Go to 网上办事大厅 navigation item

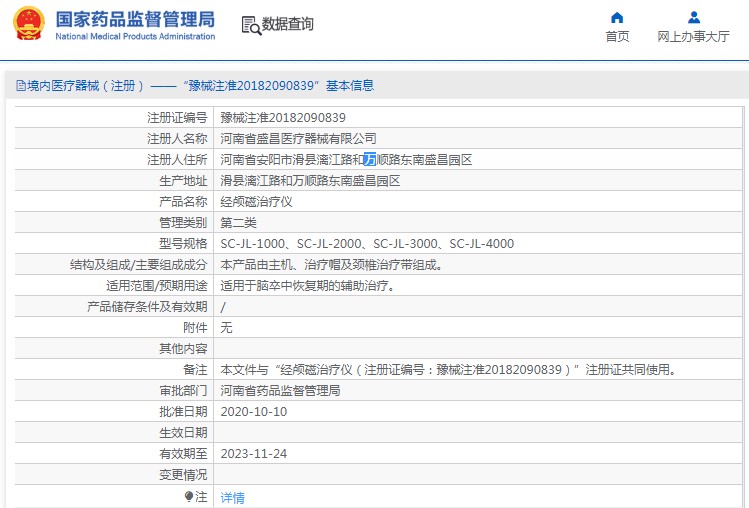tap(694, 37)
